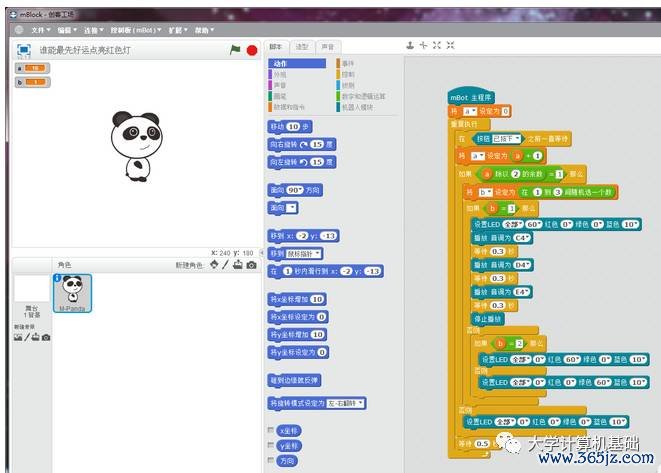Screen dimensions: 661x473
Task: Click the green flag to run program
Action: [x=235, y=49]
